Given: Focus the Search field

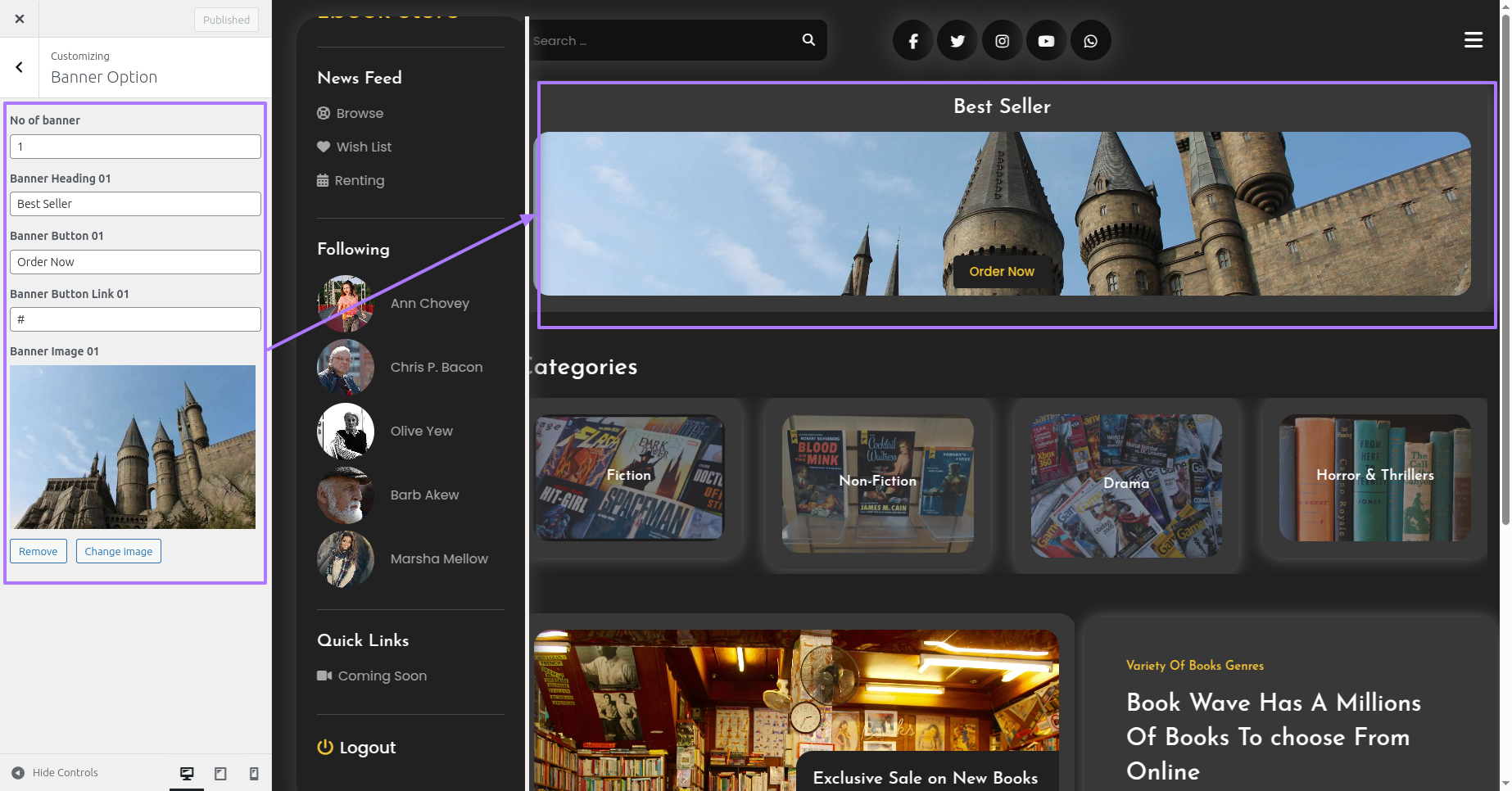Looking at the screenshot, I should (663, 40).
